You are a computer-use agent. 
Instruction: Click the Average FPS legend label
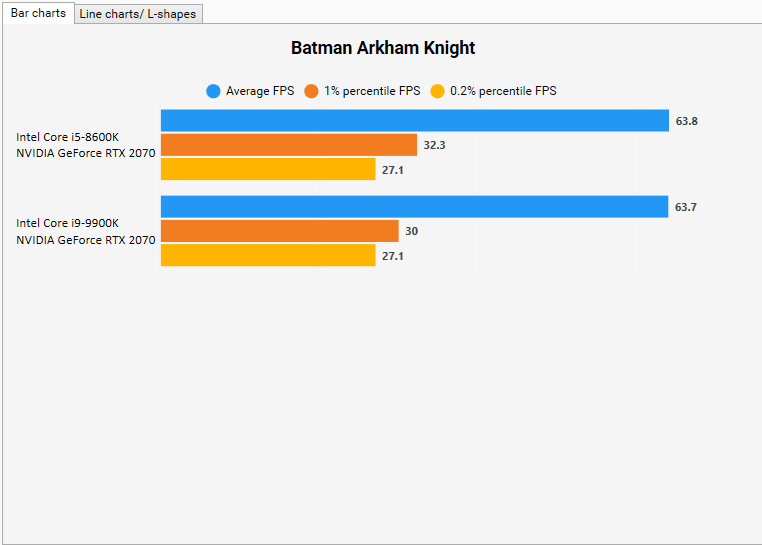pyautogui.click(x=260, y=91)
